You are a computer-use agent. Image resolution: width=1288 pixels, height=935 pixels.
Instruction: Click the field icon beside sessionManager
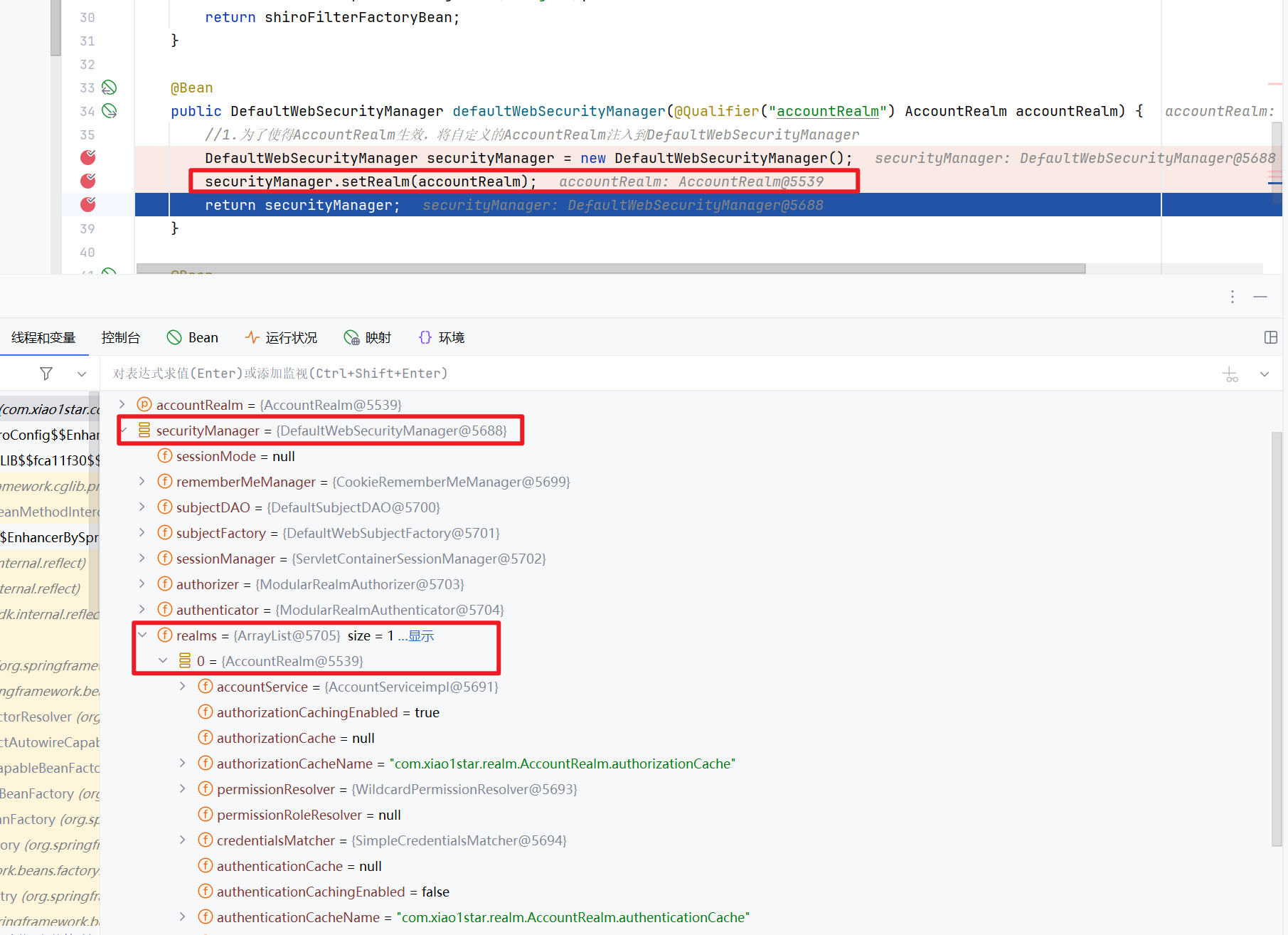[x=165, y=559]
